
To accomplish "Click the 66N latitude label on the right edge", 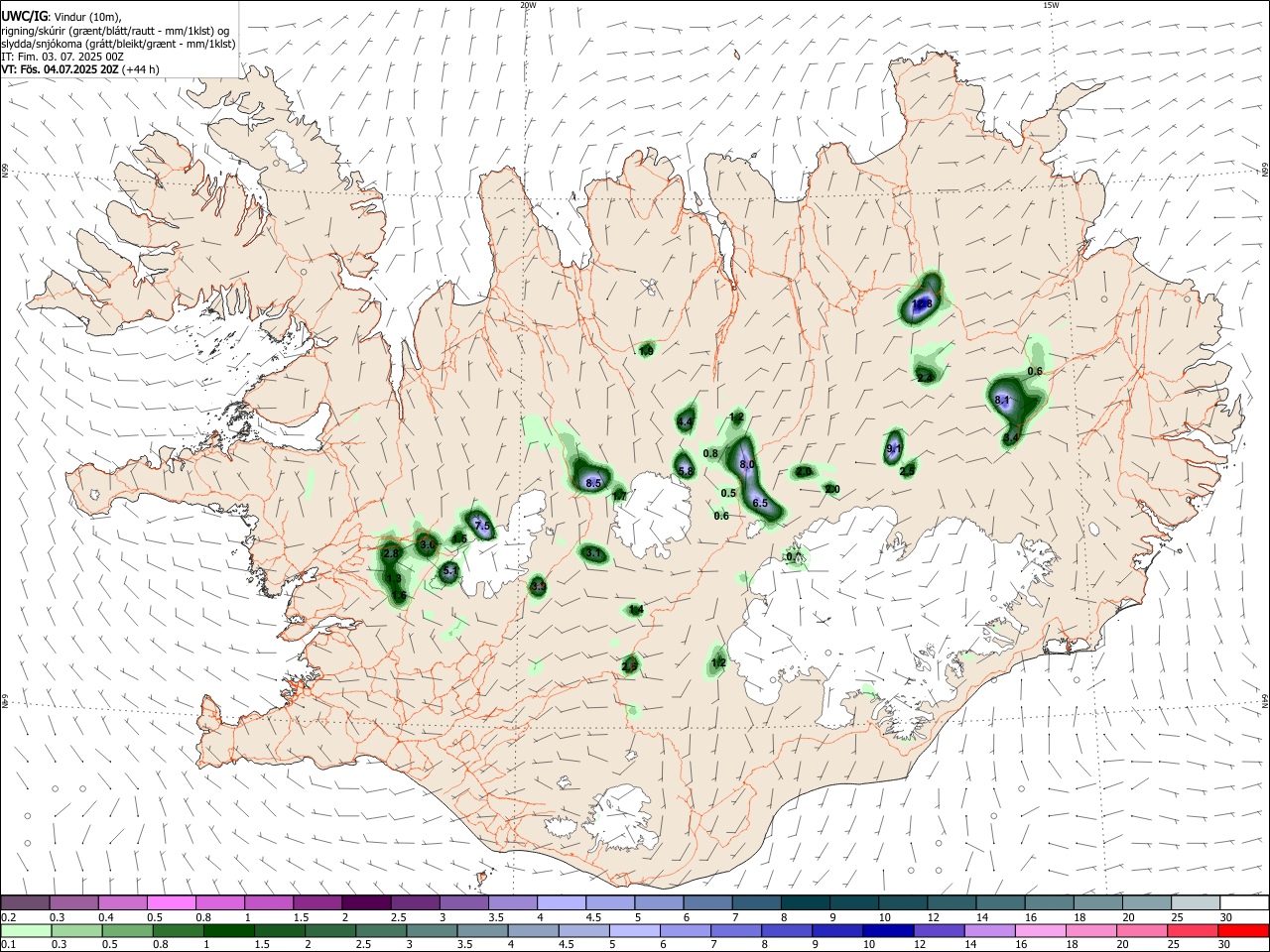I will point(1265,170).
